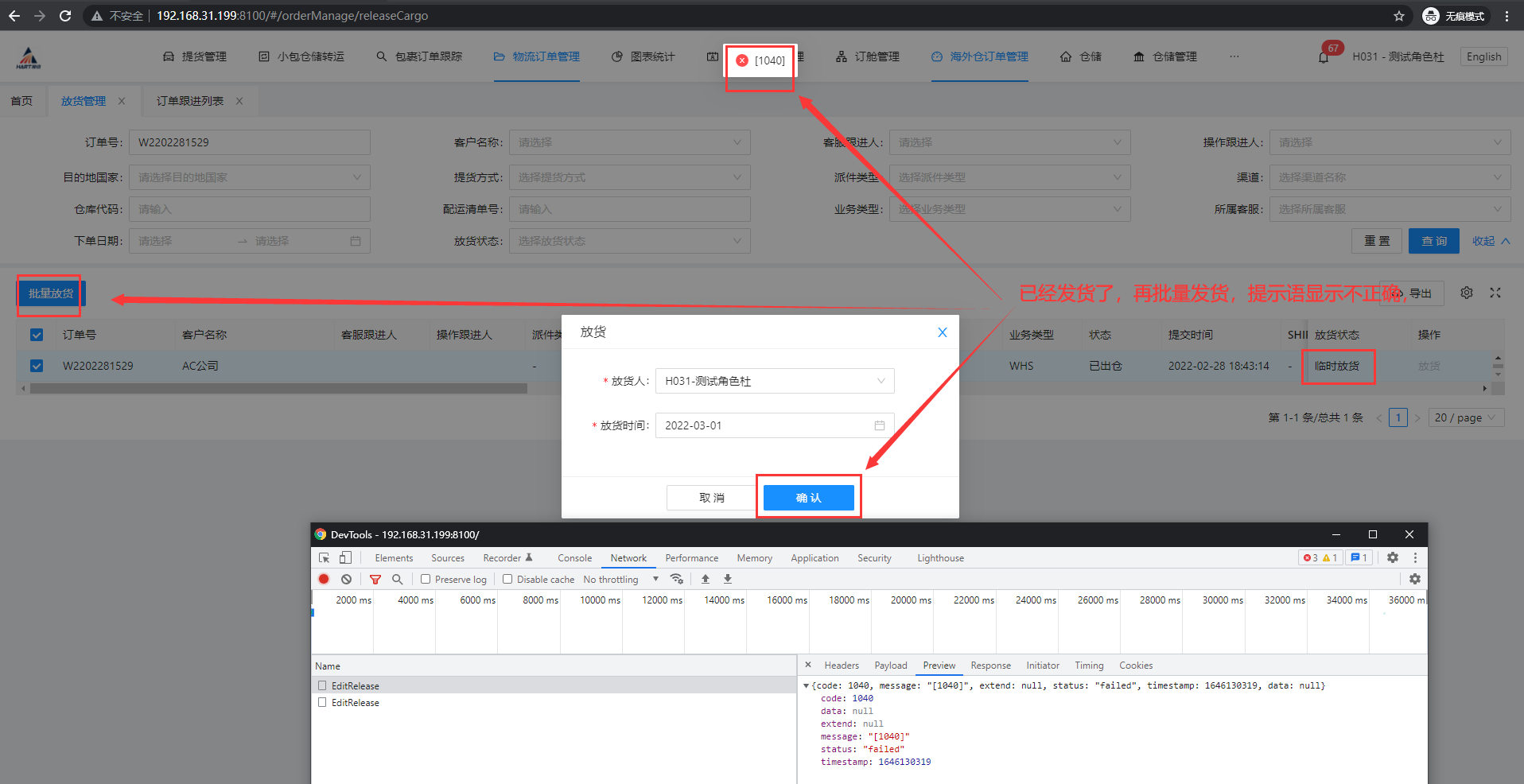Click the import HAR upload arrow
1524x784 pixels.
click(706, 579)
